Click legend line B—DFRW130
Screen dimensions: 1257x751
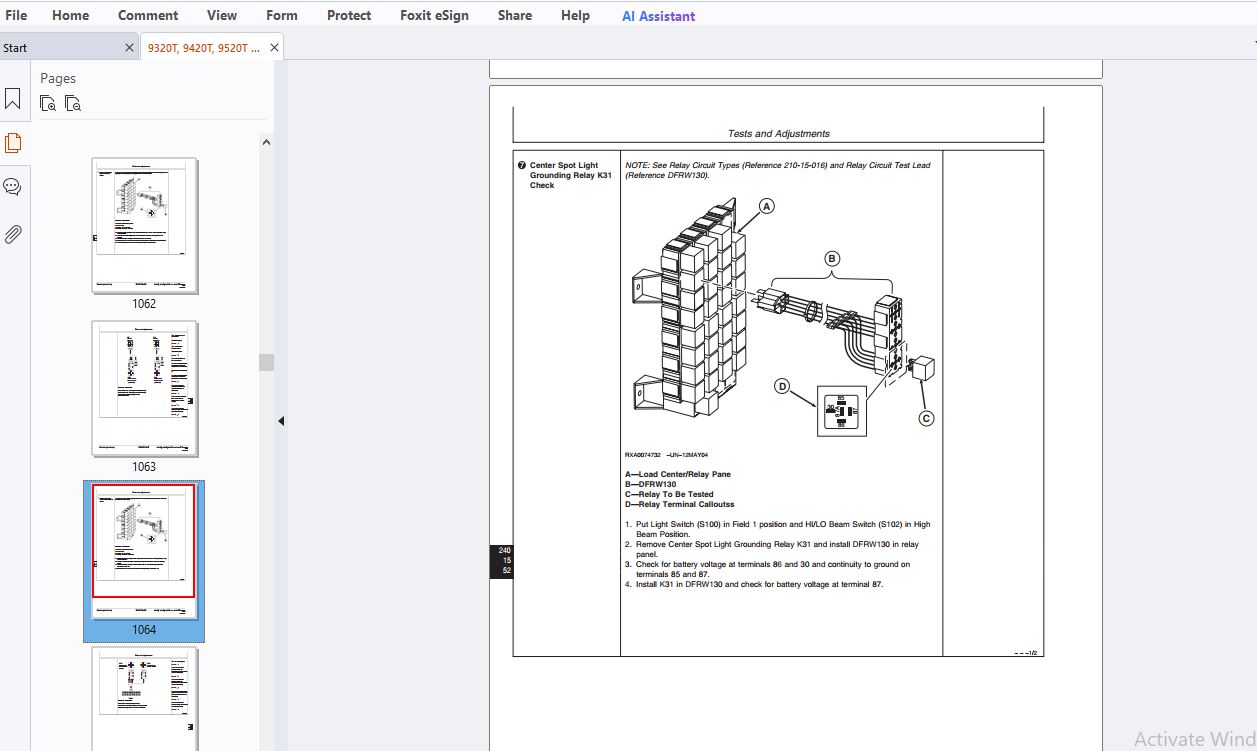(x=651, y=484)
